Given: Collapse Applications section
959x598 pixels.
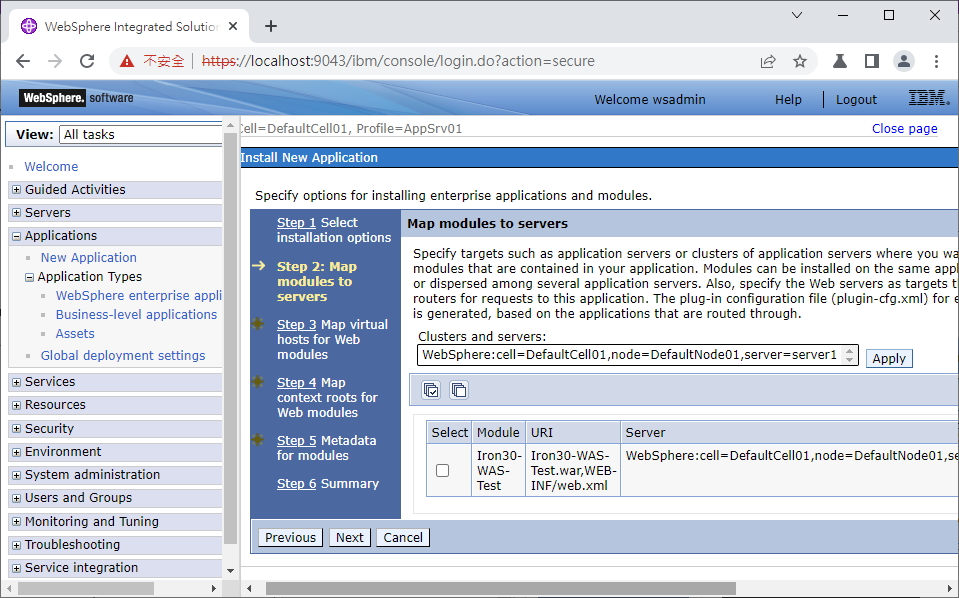Looking at the screenshot, I should 17,236.
